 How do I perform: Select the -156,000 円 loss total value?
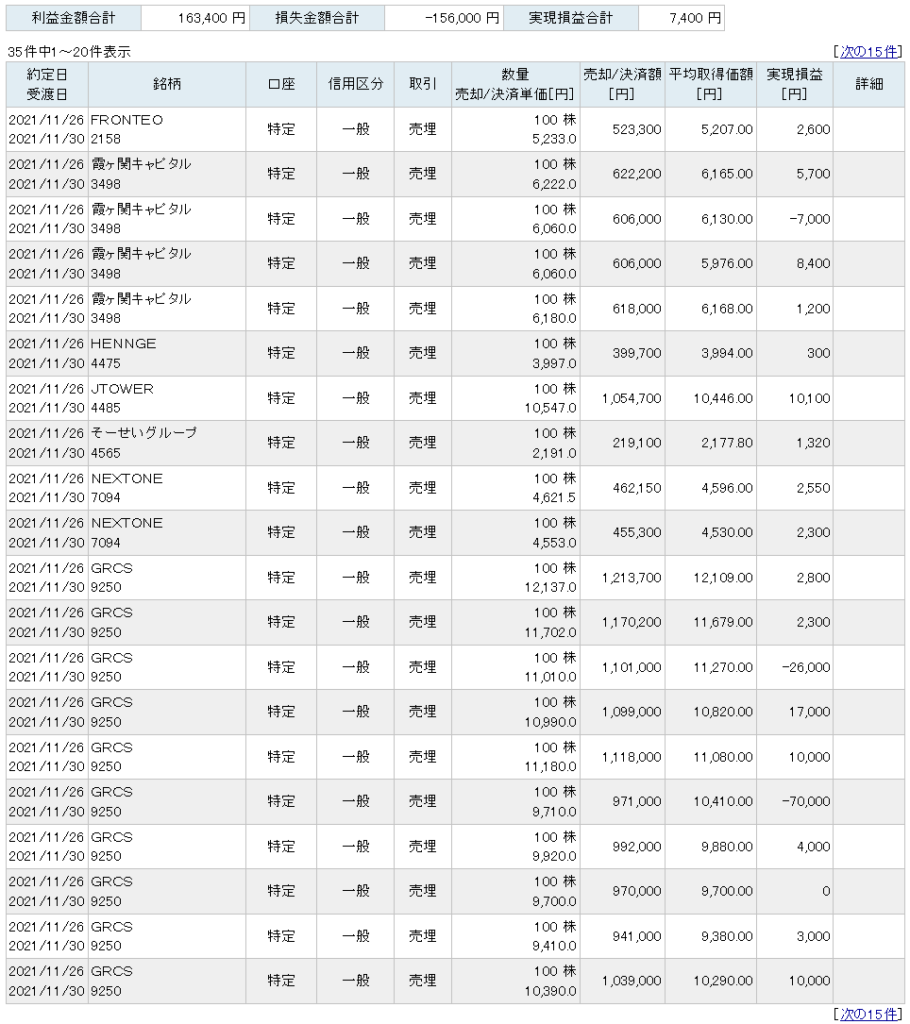pyautogui.click(x=462, y=18)
